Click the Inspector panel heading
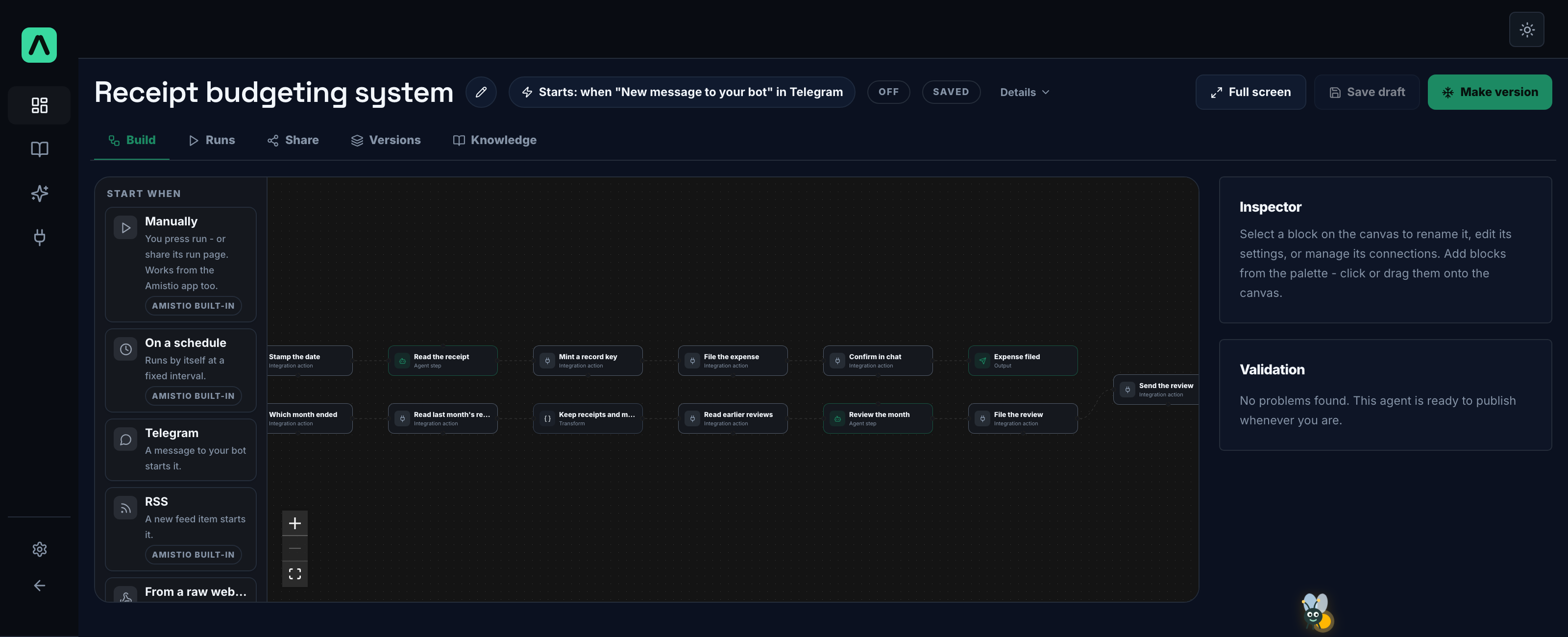Viewport: 1568px width, 637px height. pyautogui.click(x=1271, y=207)
